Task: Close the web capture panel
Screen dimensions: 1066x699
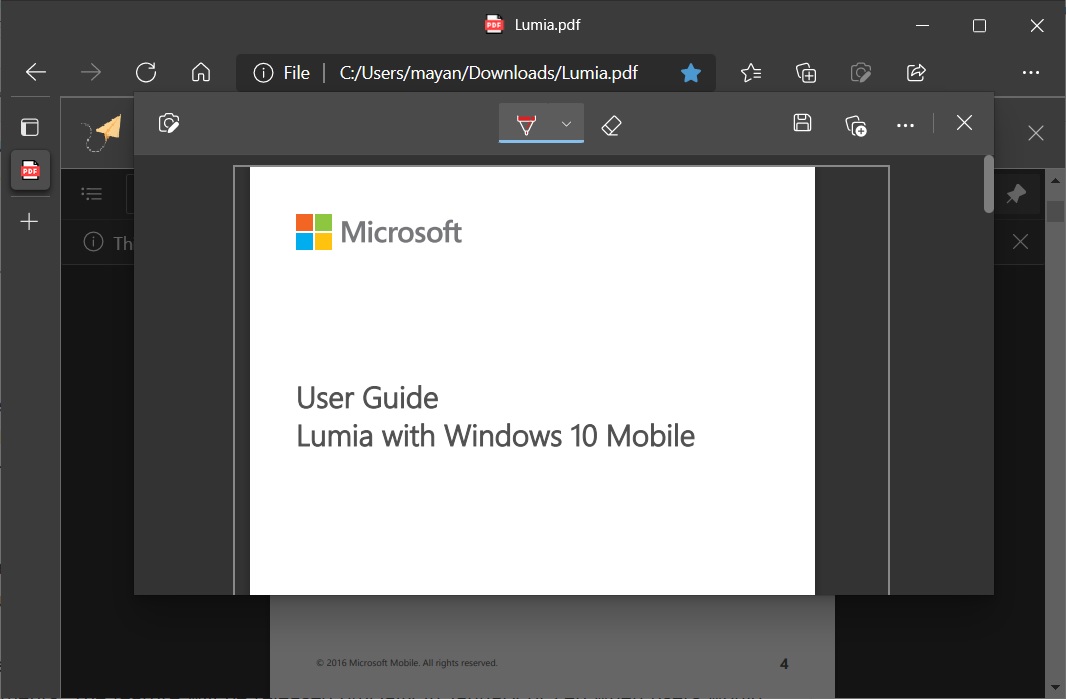Action: pos(964,123)
